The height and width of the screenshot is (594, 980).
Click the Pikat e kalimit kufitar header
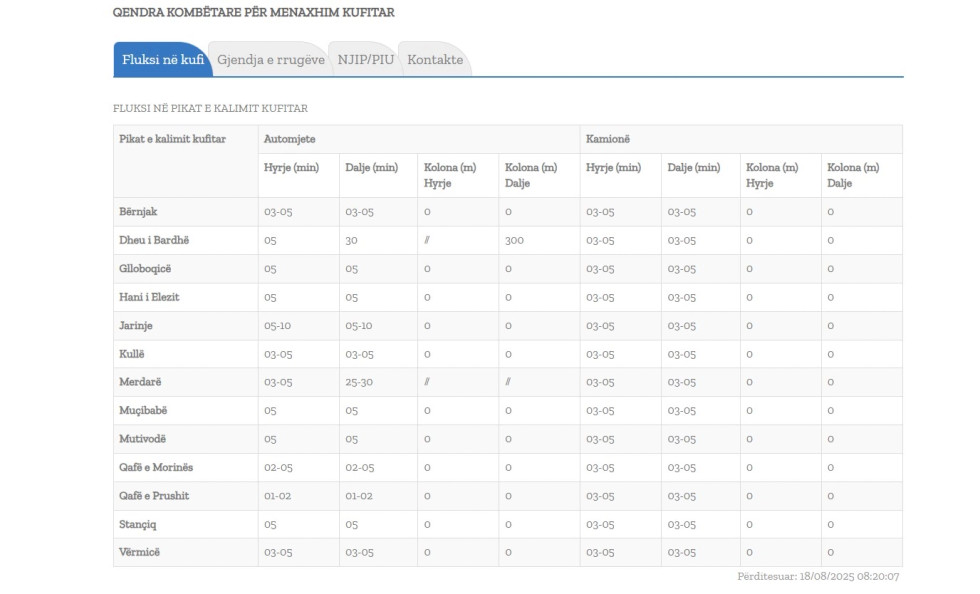(x=172, y=139)
